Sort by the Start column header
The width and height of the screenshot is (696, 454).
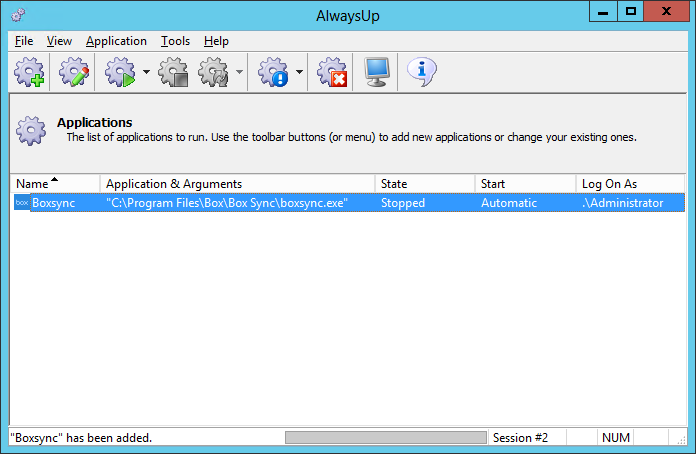click(x=526, y=184)
